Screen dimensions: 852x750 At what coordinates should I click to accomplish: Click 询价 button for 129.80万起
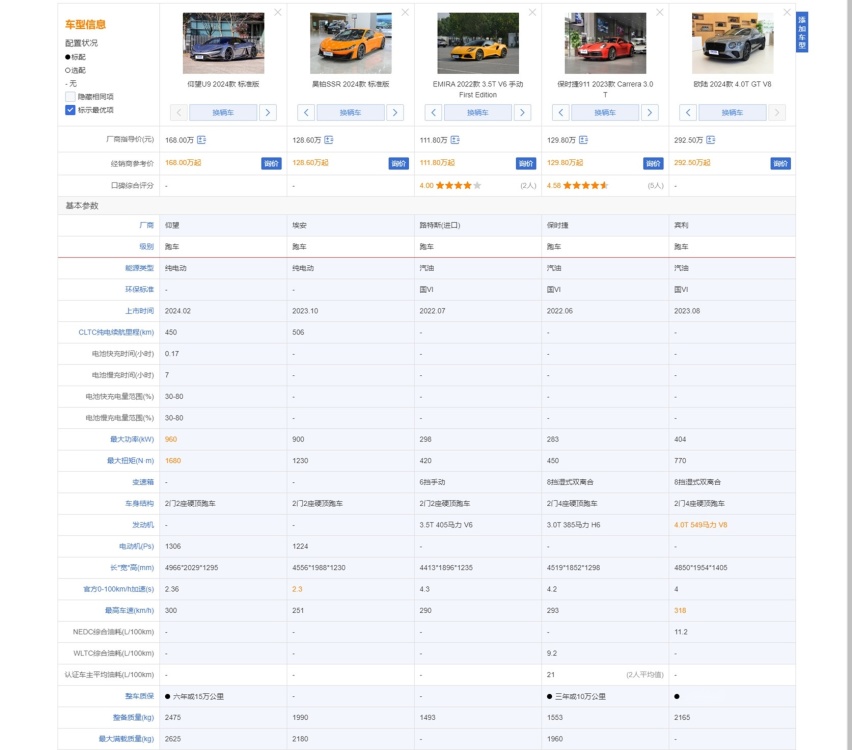(x=653, y=163)
